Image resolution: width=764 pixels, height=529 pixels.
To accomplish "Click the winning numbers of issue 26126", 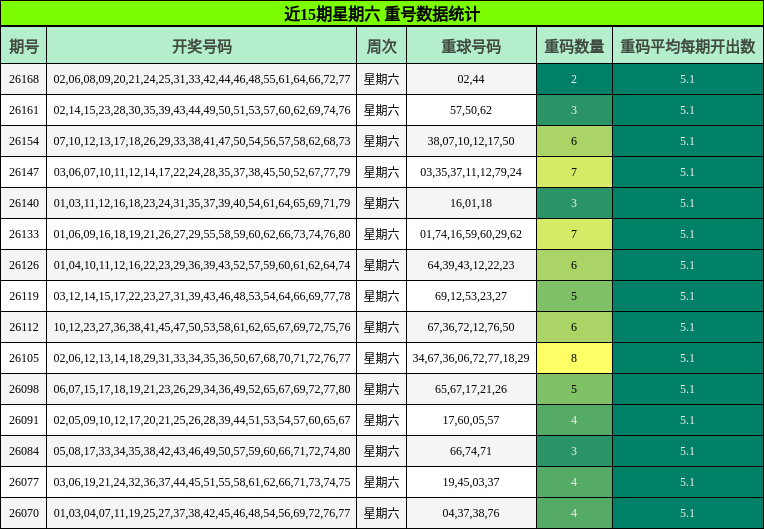I will pos(202,265).
